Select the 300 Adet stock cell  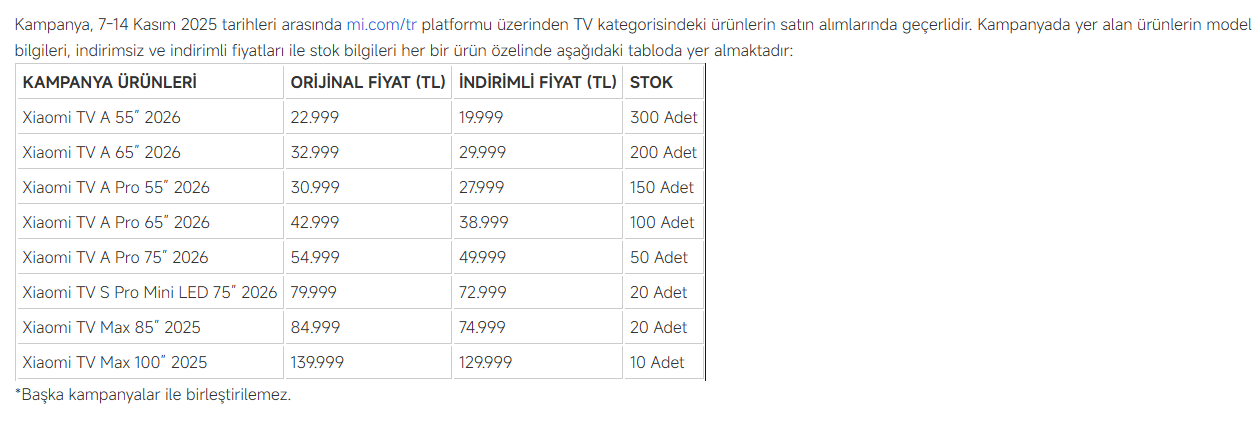(663, 117)
